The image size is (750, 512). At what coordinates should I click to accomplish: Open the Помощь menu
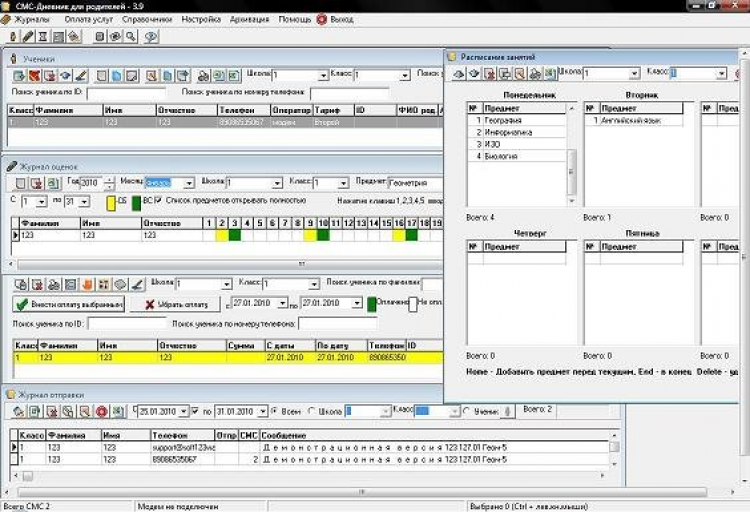pos(295,20)
